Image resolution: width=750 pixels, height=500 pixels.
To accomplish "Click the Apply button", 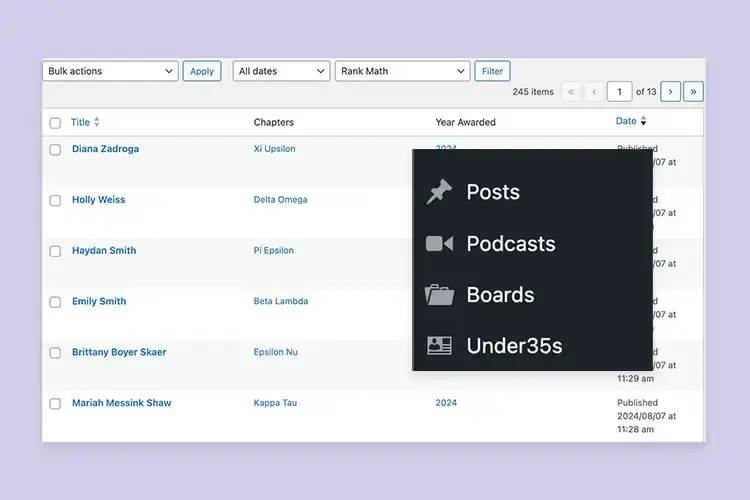I will point(202,71).
